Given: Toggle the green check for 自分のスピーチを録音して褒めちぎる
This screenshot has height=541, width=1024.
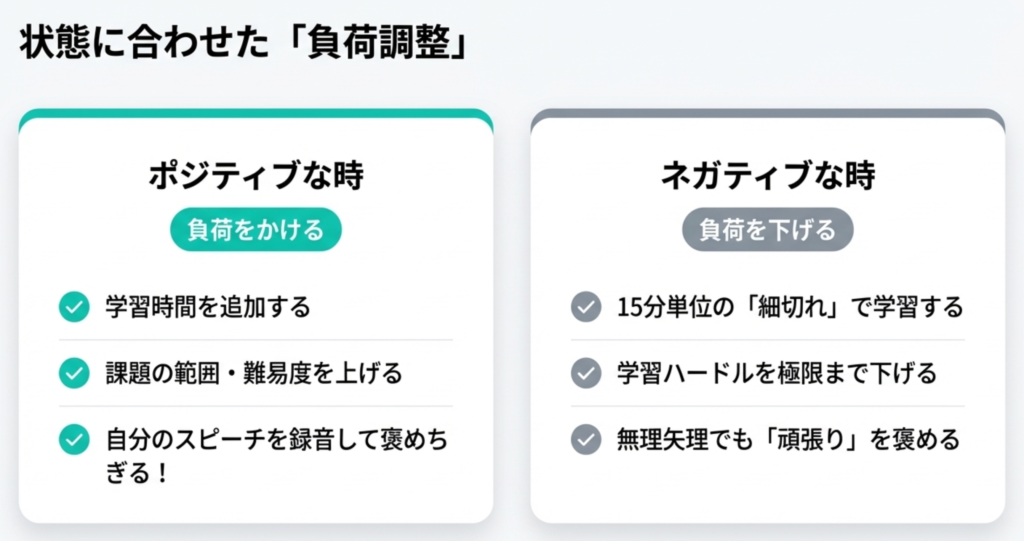Looking at the screenshot, I should click(74, 440).
